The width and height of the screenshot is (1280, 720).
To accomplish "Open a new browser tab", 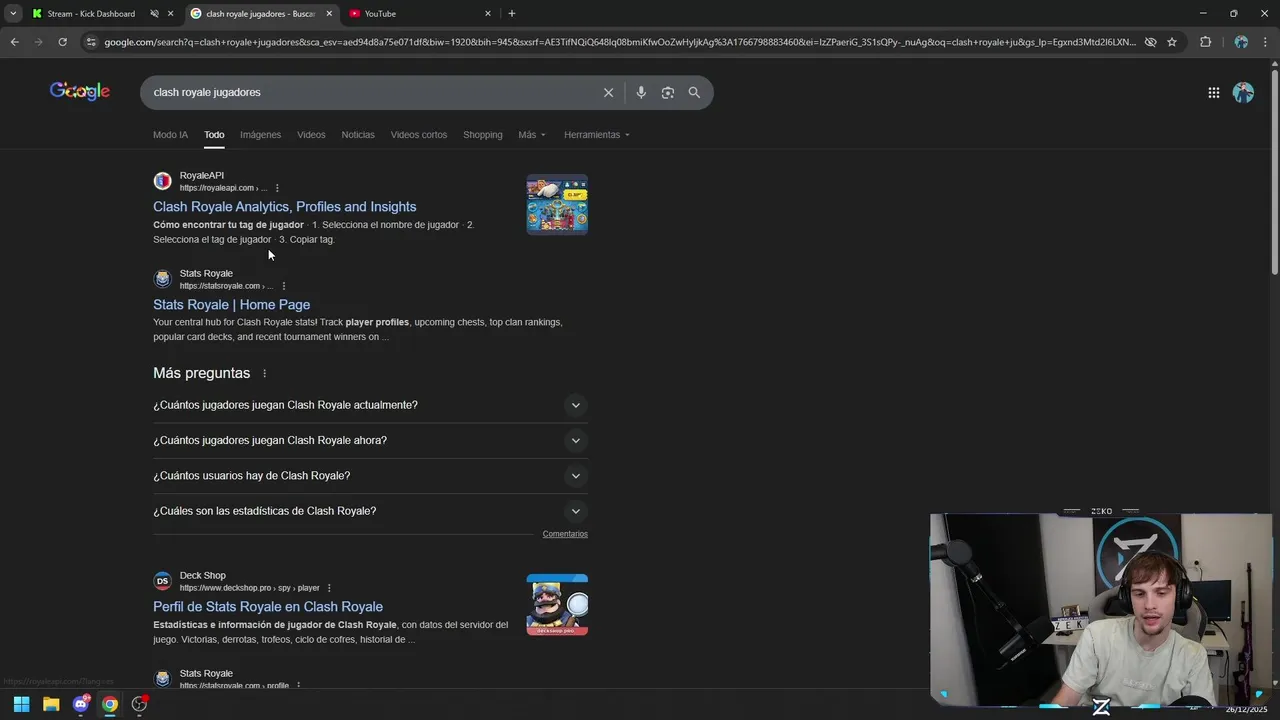I will click(512, 14).
